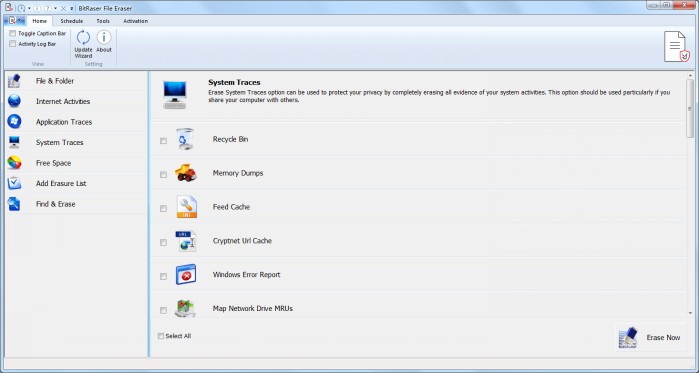Click the Cryptnet Url Cache icon

186,241
